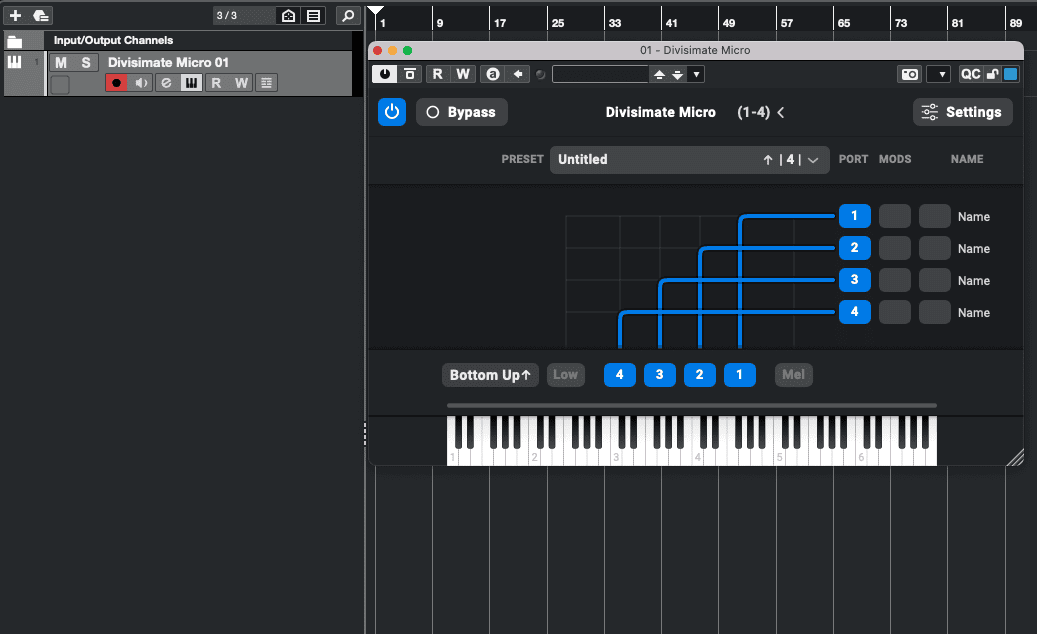Screen dimensions: 1037x634
Task: Toggle the Low voice button
Action: pos(565,375)
